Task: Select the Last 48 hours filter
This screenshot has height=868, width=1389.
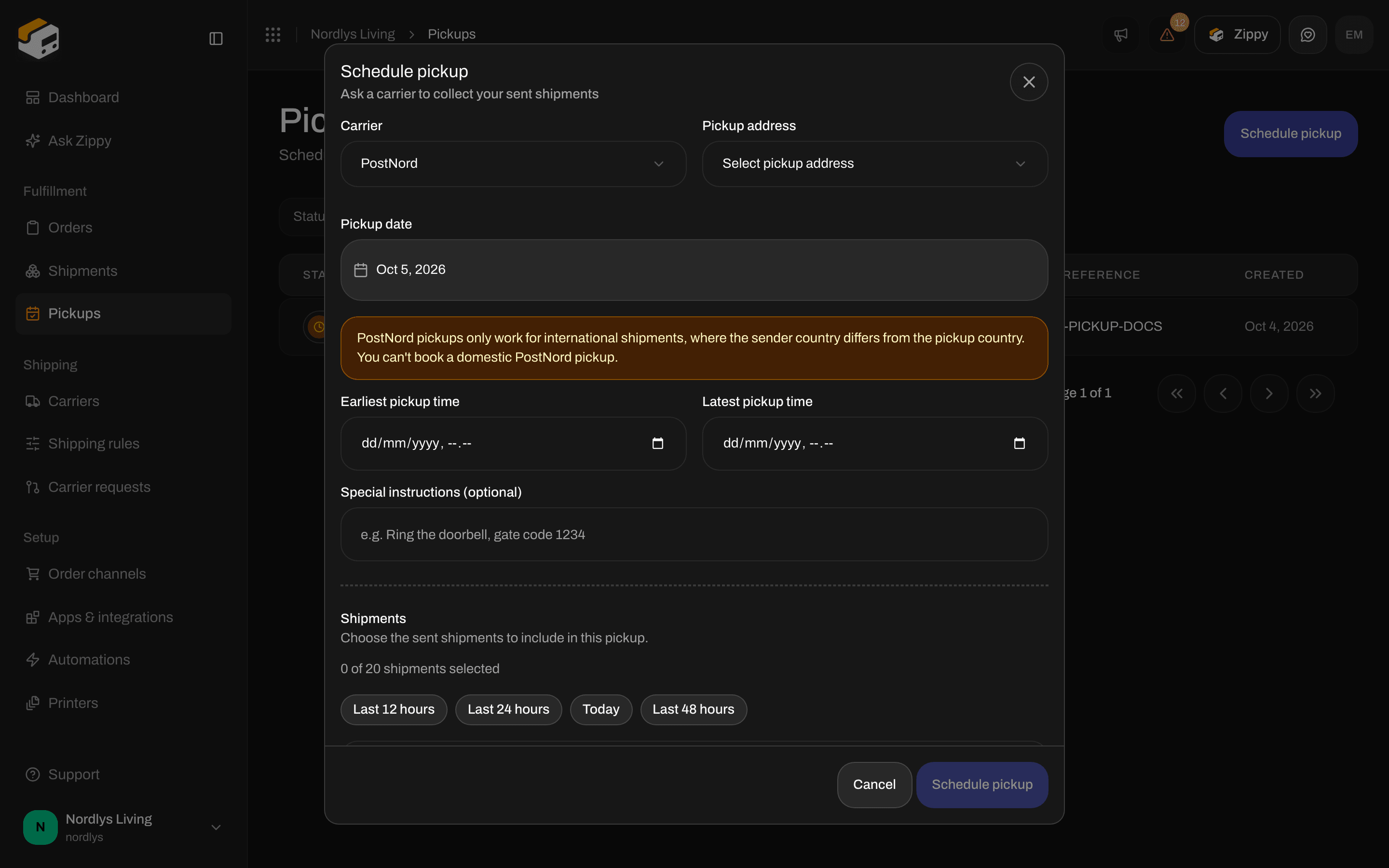Action: click(x=694, y=709)
